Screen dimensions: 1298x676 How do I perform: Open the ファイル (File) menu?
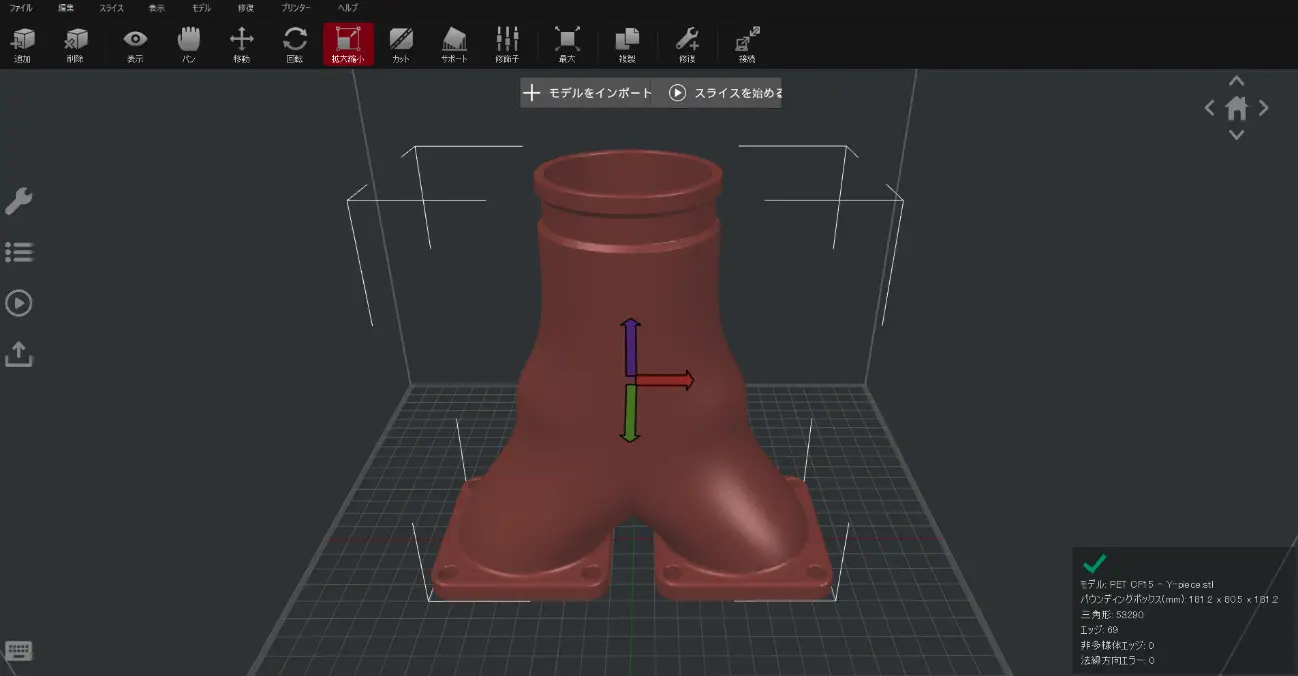click(x=21, y=8)
